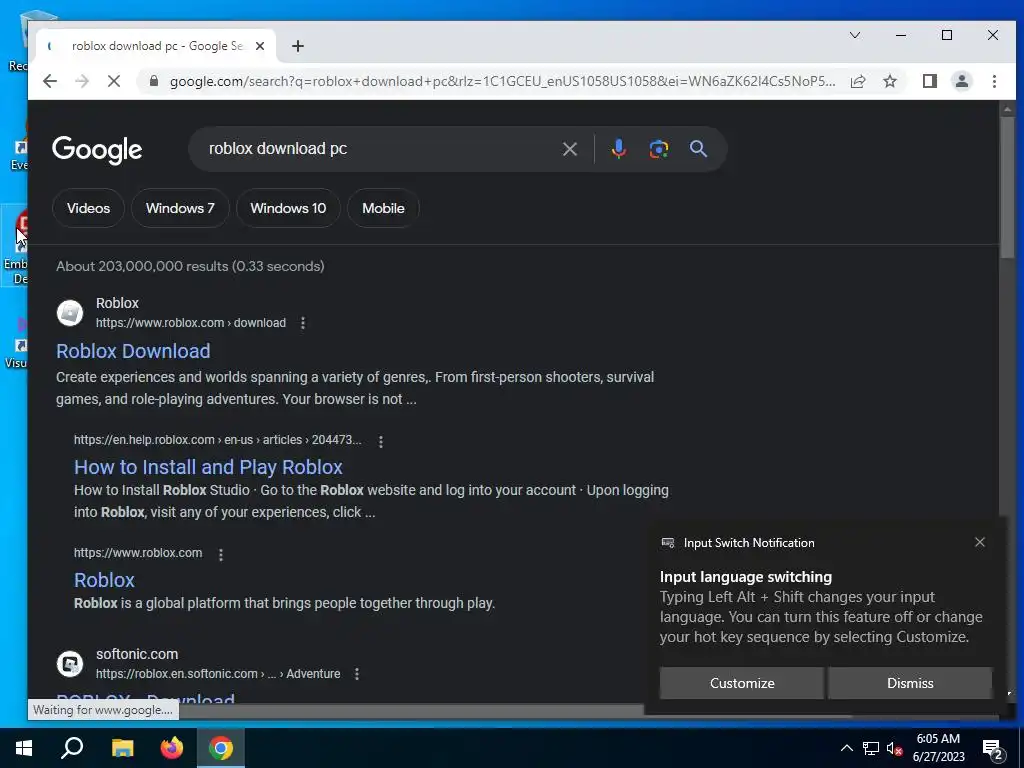The width and height of the screenshot is (1024, 768).
Task: Click the page vertical scrollbar thumb
Action: (1007, 186)
